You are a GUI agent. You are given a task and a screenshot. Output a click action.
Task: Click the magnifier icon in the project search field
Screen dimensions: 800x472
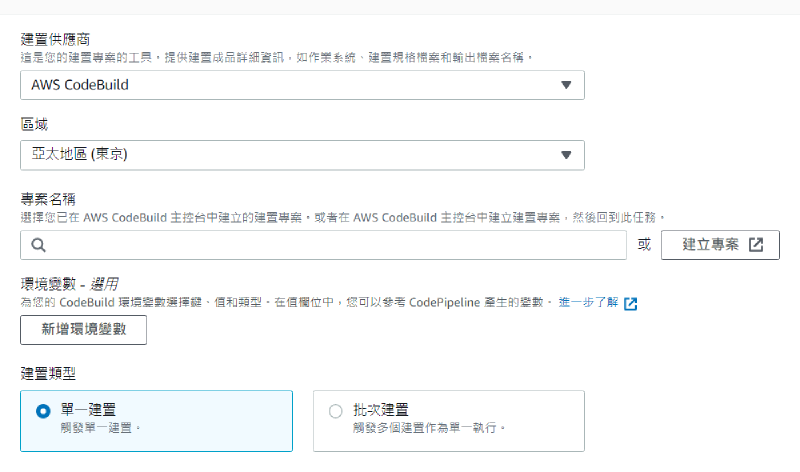pyautogui.click(x=39, y=244)
